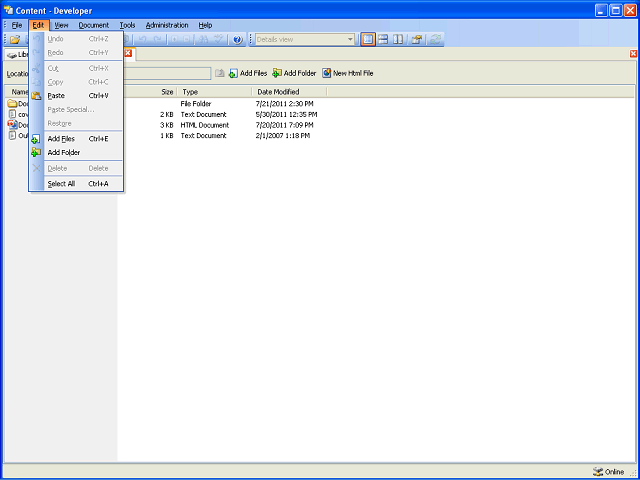Choose Add Files in Edit menu
This screenshot has height=480, width=640.
[76, 139]
